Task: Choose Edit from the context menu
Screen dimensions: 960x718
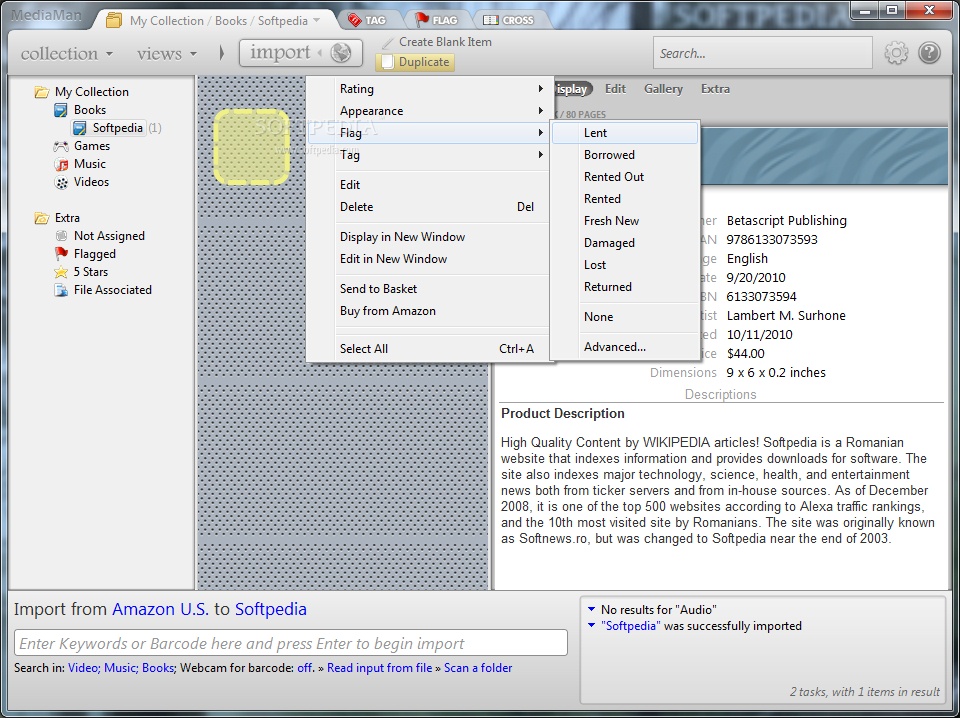Action: tap(430, 185)
